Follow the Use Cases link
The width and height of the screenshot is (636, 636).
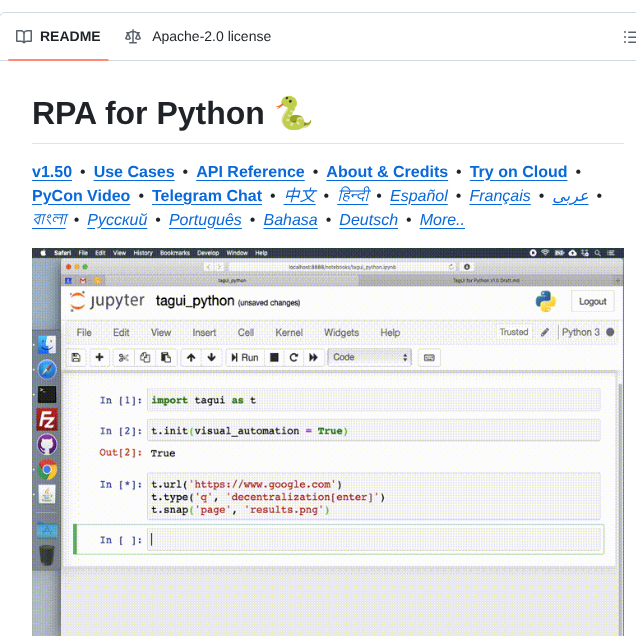(134, 172)
